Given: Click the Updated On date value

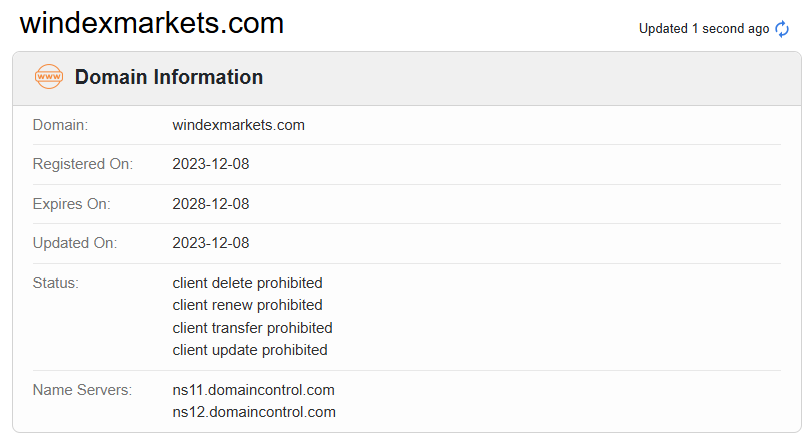Looking at the screenshot, I should pyautogui.click(x=211, y=243).
